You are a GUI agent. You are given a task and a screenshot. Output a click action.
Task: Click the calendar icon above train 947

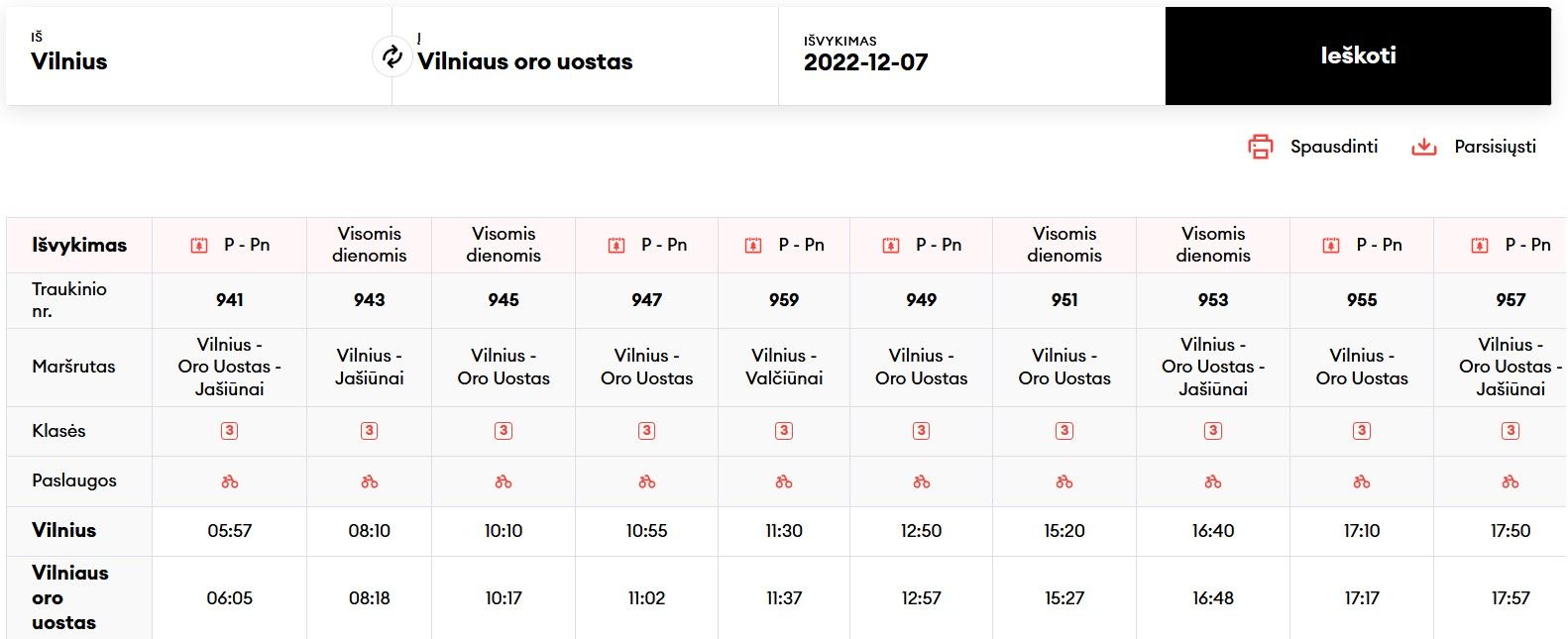coord(616,246)
